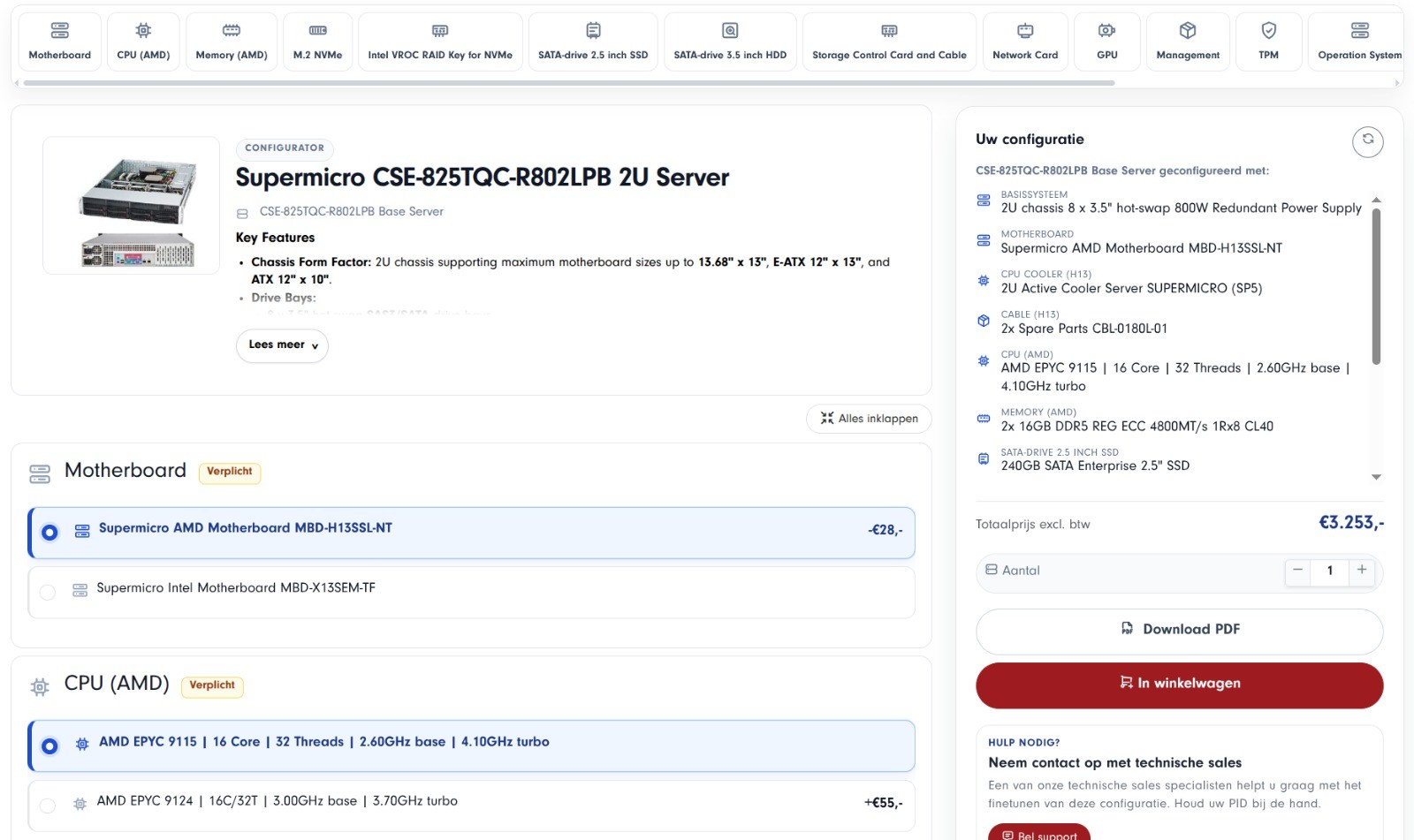Increase quantity with plus button
This screenshot has width=1414, height=840.
tap(1362, 571)
